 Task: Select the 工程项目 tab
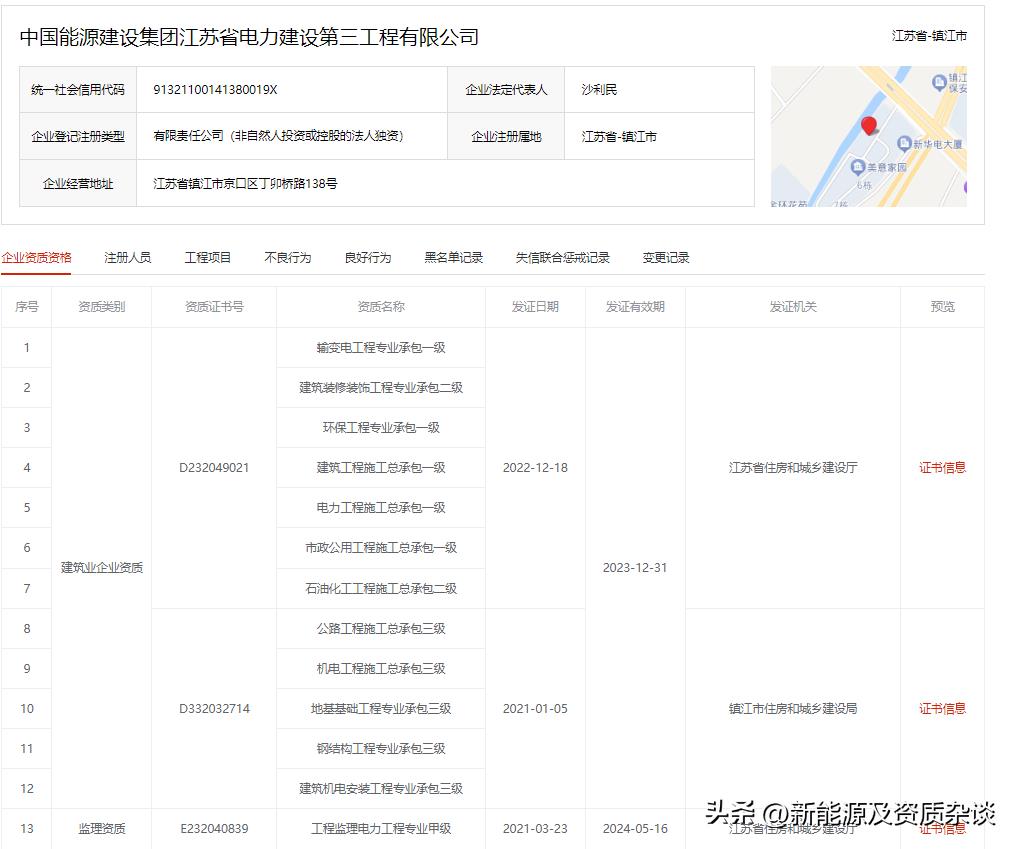pos(207,257)
